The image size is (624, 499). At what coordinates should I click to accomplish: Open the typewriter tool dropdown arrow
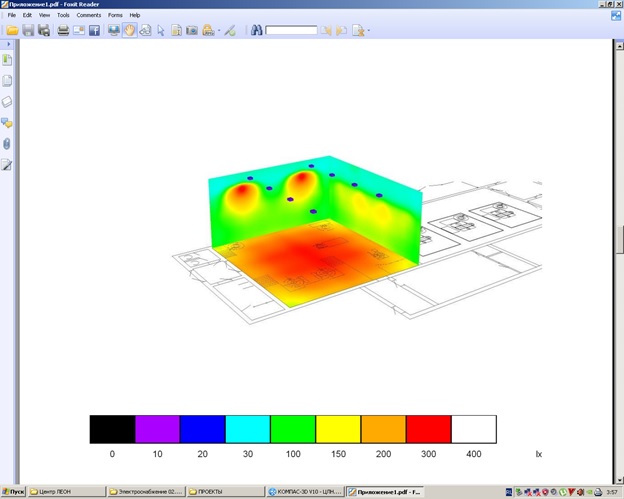pyautogui.click(x=219, y=31)
